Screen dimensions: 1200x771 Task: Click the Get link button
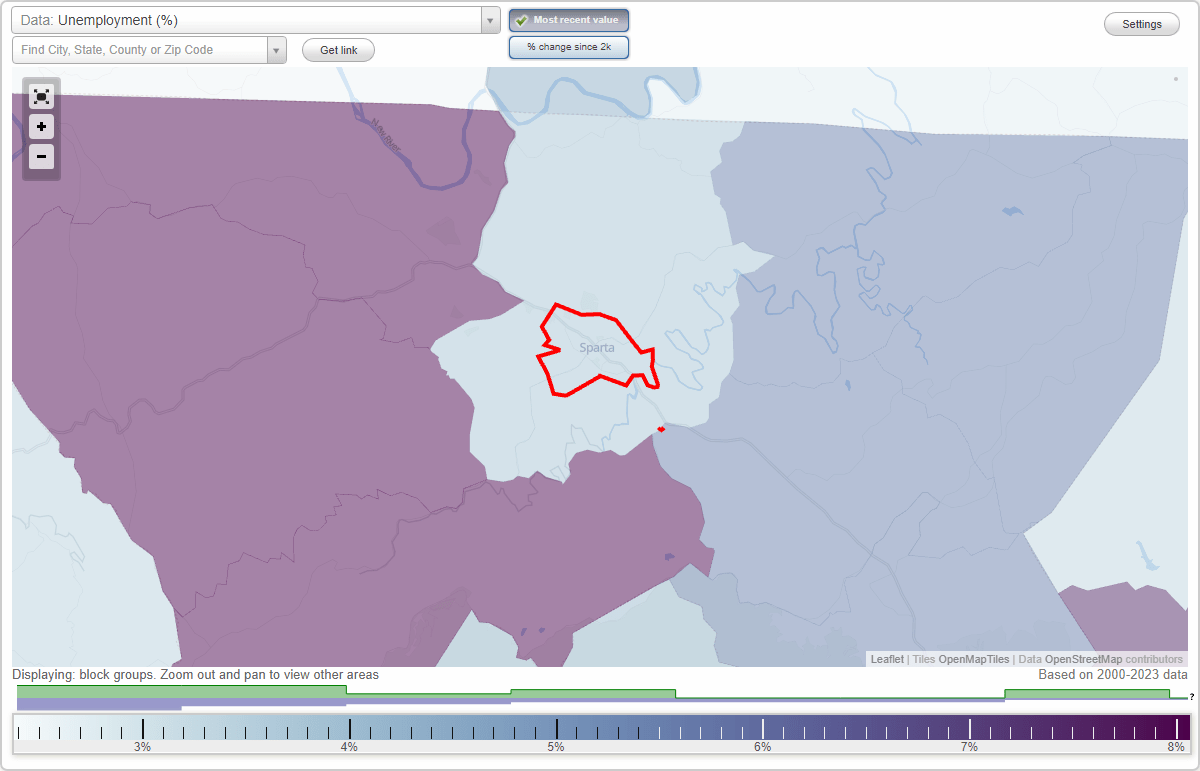(337, 49)
